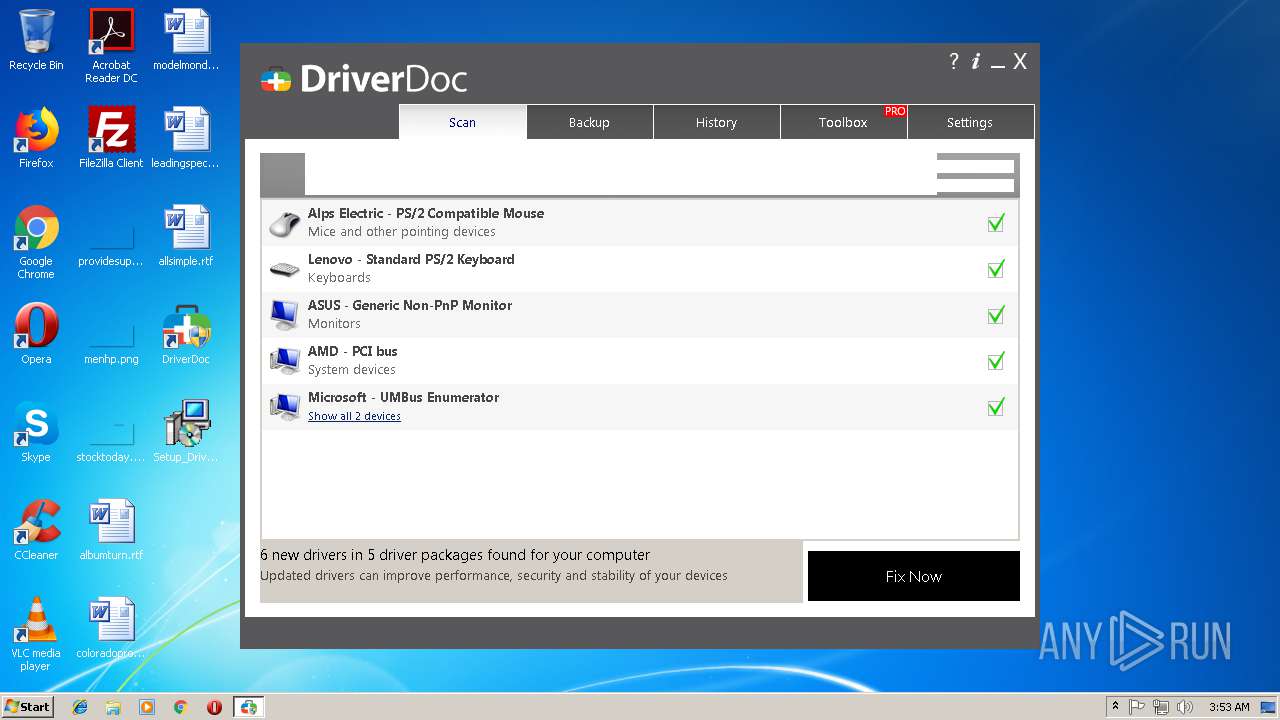1280x720 pixels.
Task: Click the Alps Electric mouse device icon
Action: point(285,223)
